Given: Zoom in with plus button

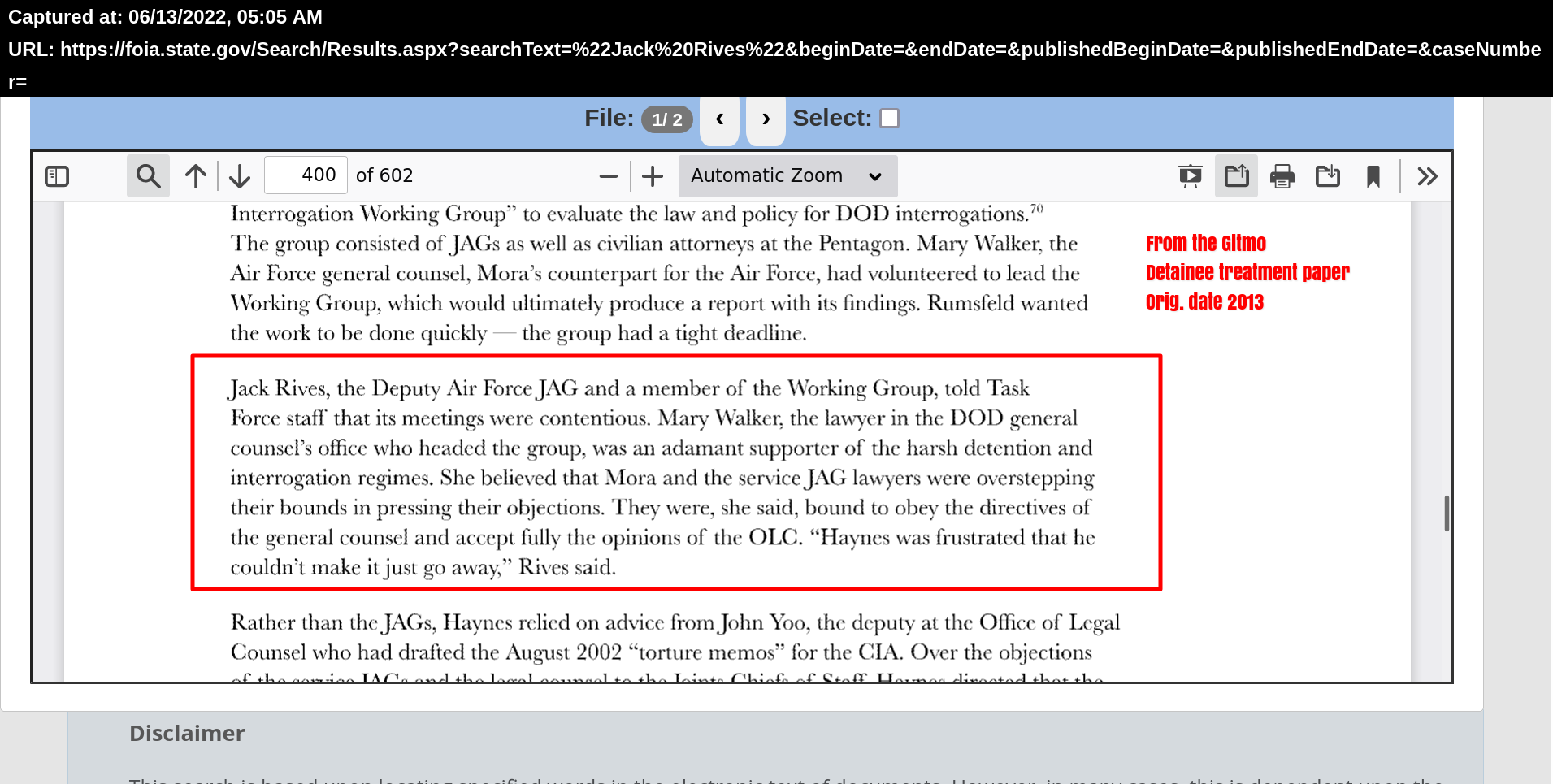Looking at the screenshot, I should [653, 176].
